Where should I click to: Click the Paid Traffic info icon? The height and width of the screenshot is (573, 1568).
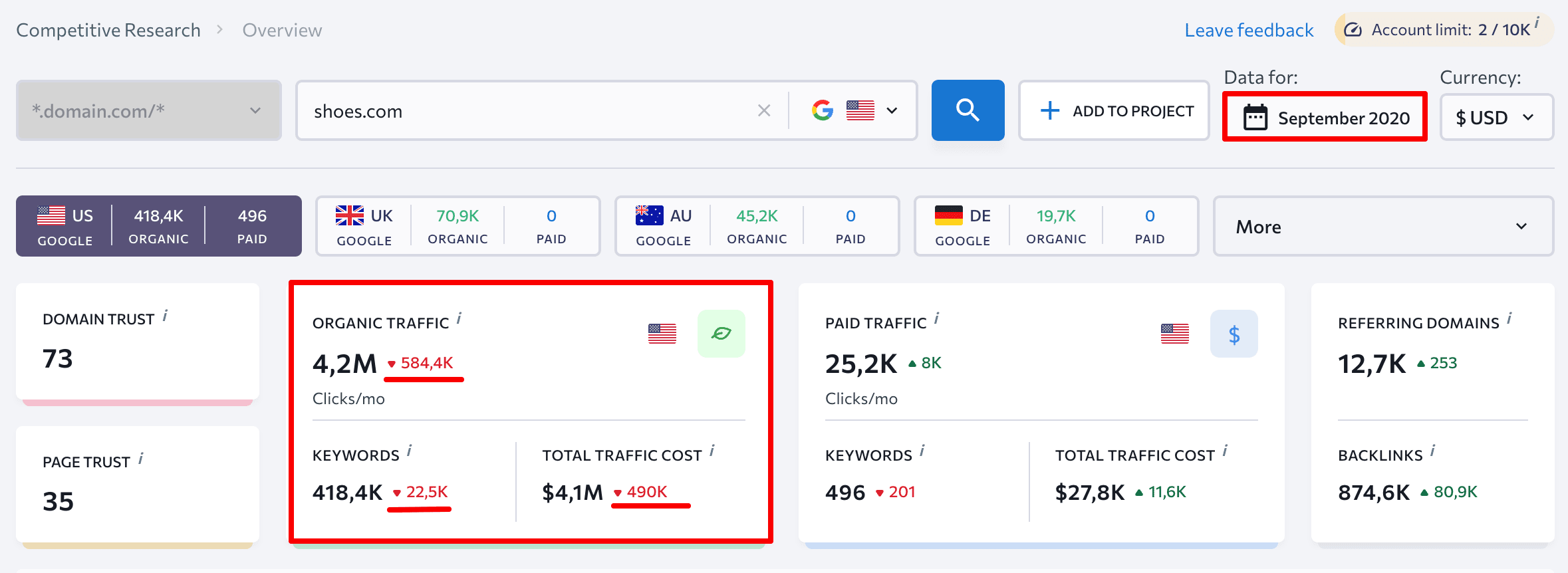[936, 319]
